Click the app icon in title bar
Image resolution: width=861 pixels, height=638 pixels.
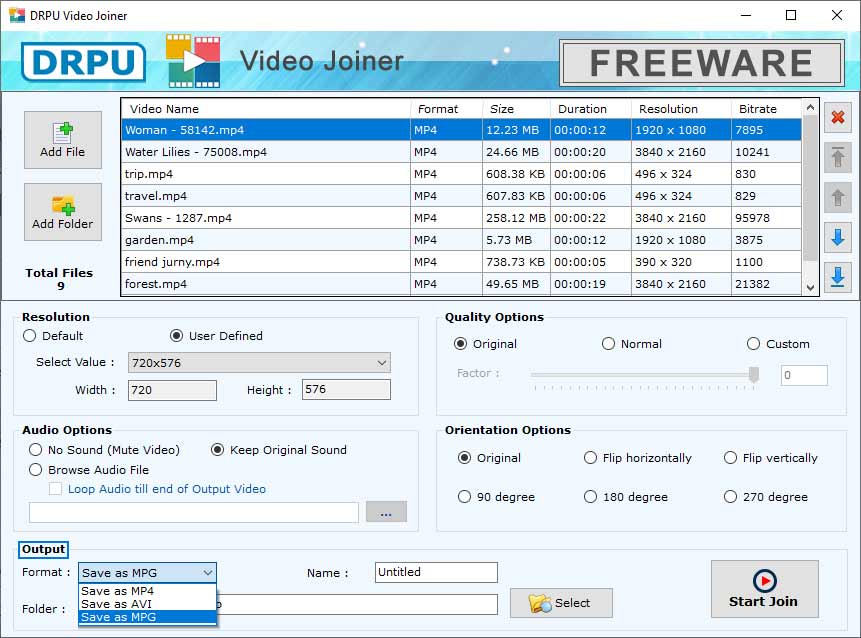point(17,15)
